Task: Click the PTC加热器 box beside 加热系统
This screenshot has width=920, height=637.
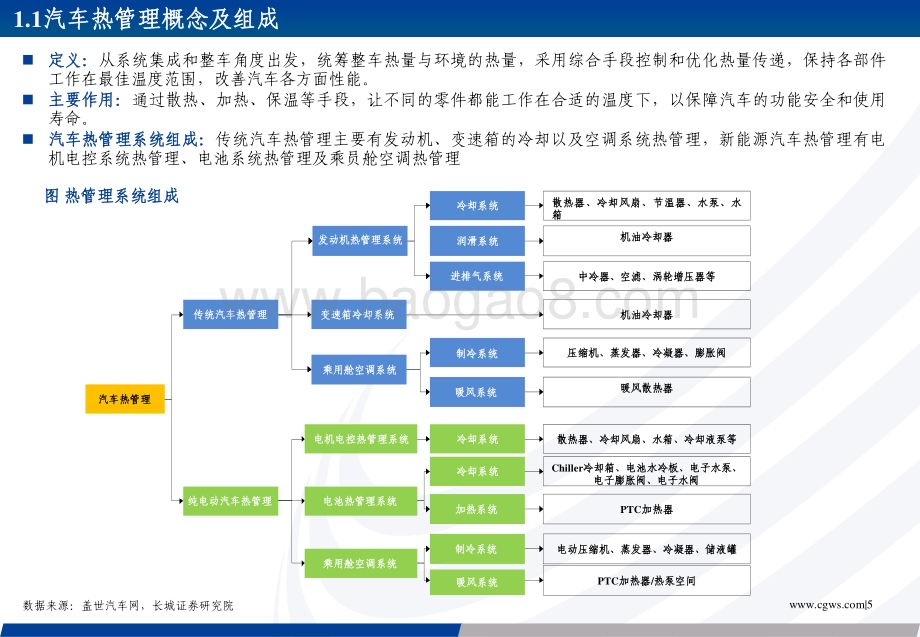Action: (x=647, y=509)
